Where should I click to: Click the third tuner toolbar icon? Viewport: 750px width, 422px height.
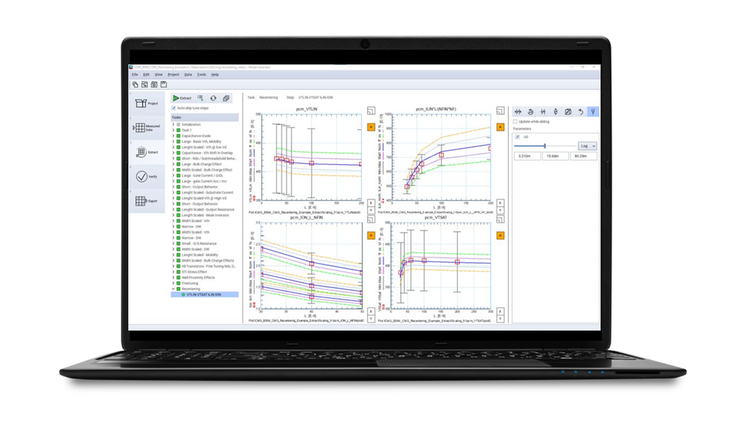pos(543,111)
